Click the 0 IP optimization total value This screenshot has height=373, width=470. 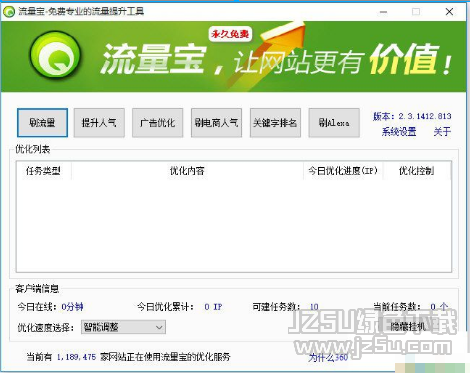(213, 307)
